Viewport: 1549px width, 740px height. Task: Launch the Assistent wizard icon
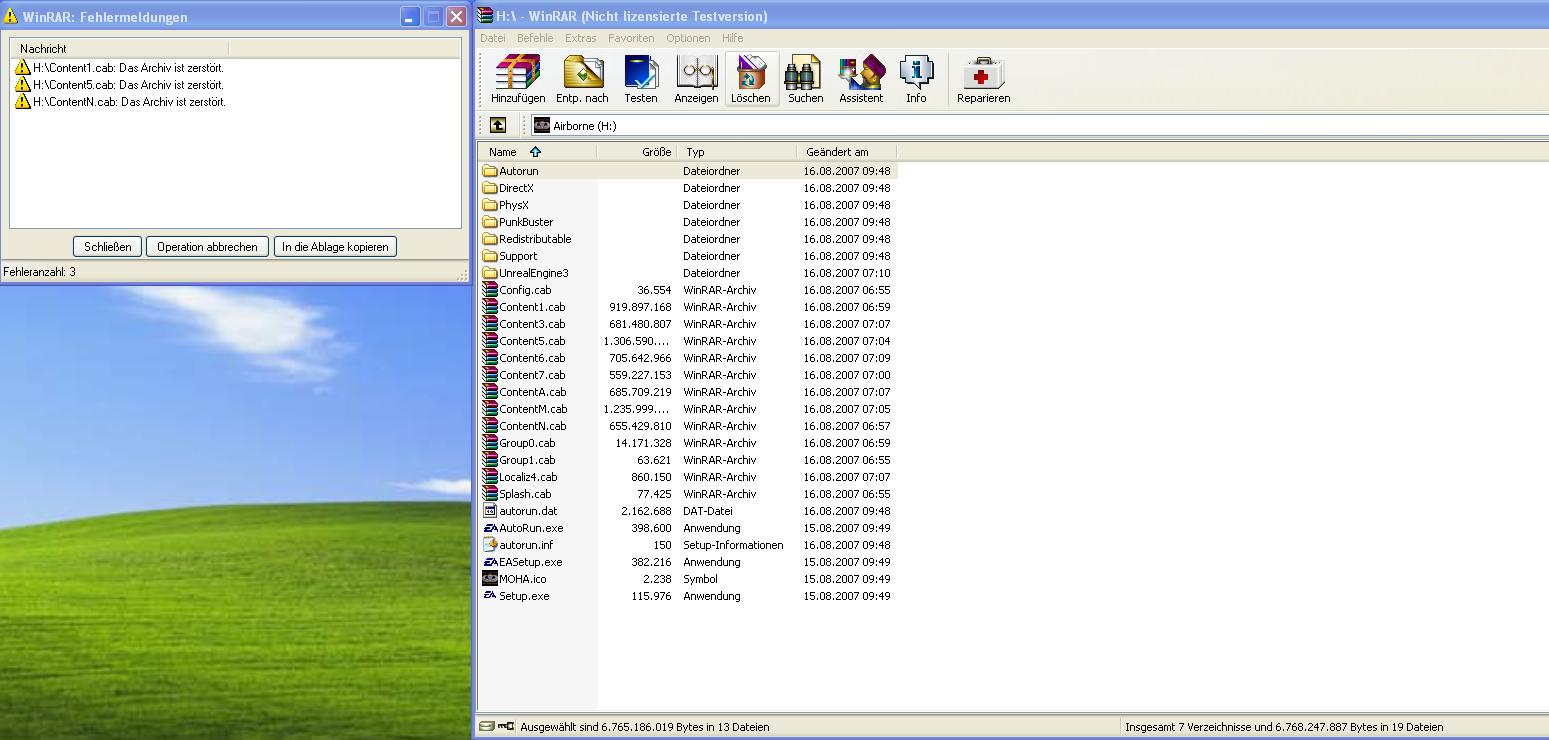(861, 79)
